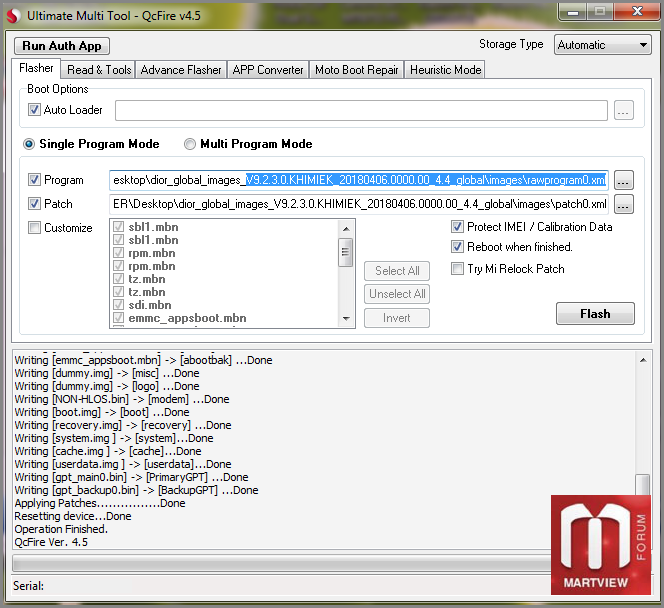The image size is (664, 608).
Task: Toggle Protect IMEI / Calibration Data
Action: click(x=458, y=227)
